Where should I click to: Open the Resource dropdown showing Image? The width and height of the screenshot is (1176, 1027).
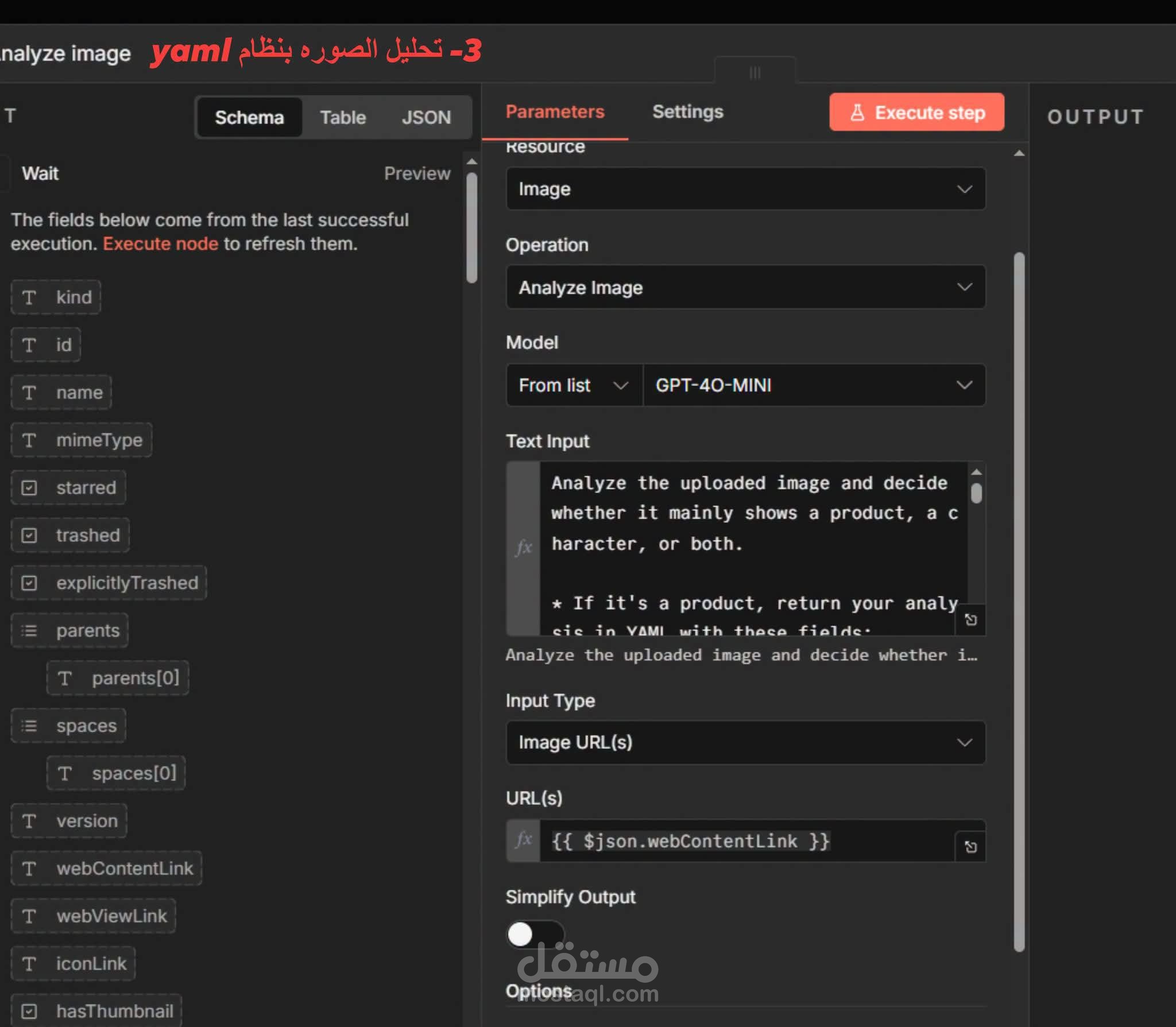(x=745, y=189)
